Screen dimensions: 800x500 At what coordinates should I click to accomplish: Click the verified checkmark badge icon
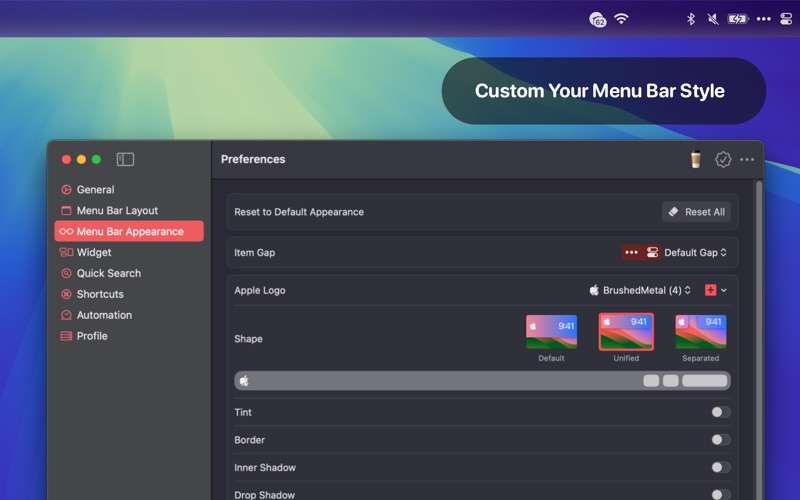tap(722, 159)
